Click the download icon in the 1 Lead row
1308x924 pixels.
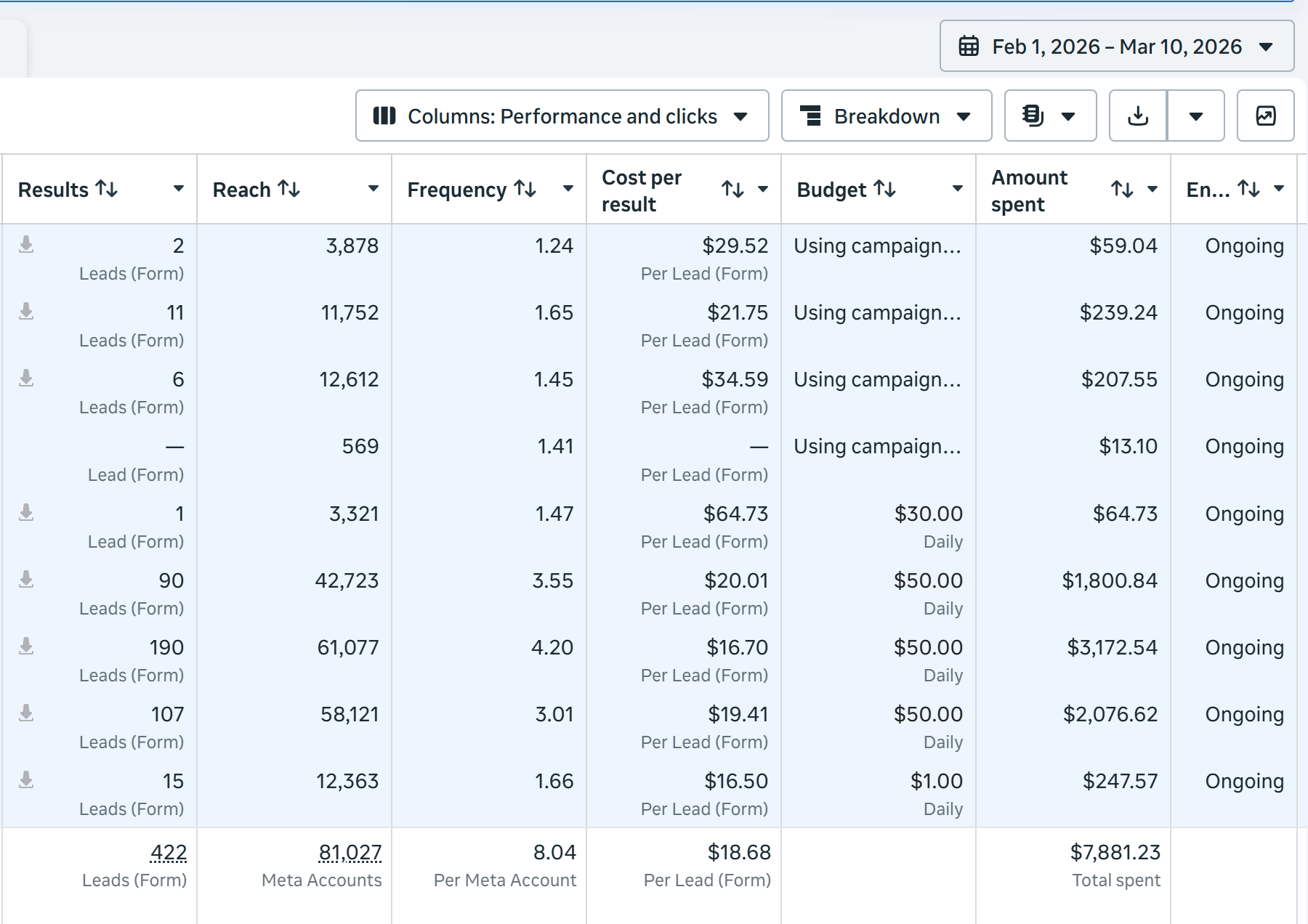click(26, 512)
